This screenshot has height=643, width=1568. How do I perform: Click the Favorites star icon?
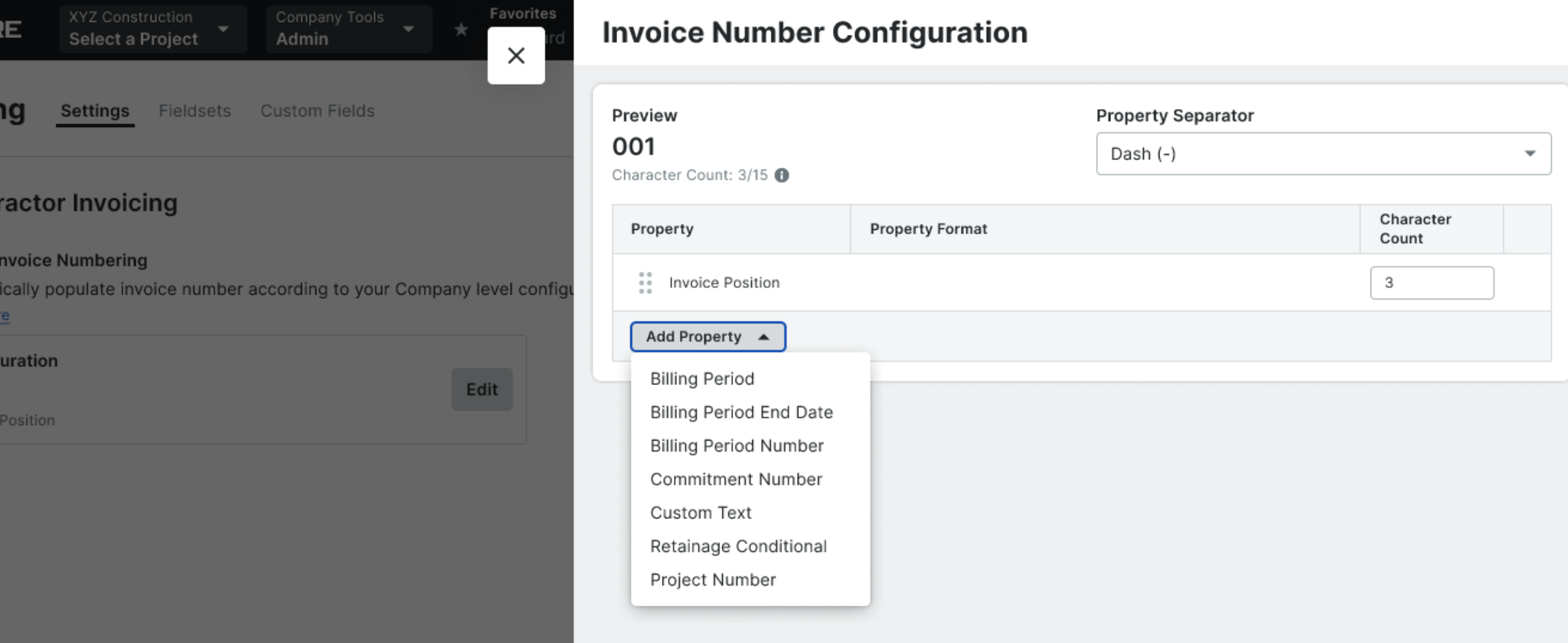461,29
